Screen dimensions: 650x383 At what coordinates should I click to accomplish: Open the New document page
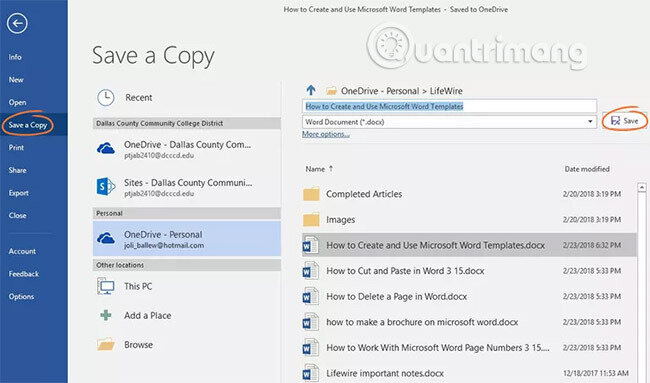point(16,80)
